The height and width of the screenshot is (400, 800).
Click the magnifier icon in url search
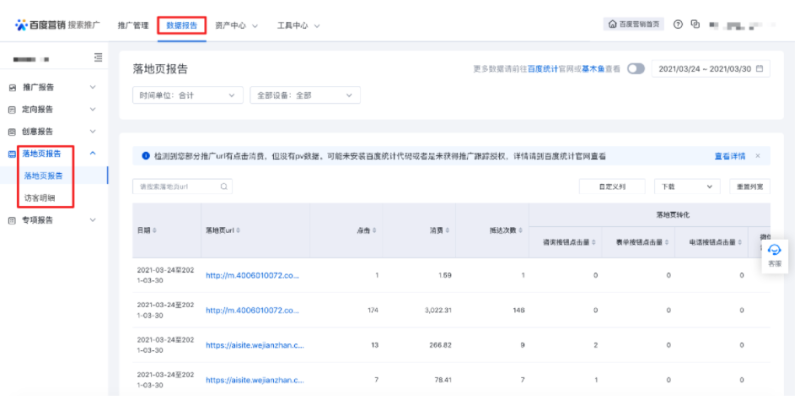tap(224, 187)
